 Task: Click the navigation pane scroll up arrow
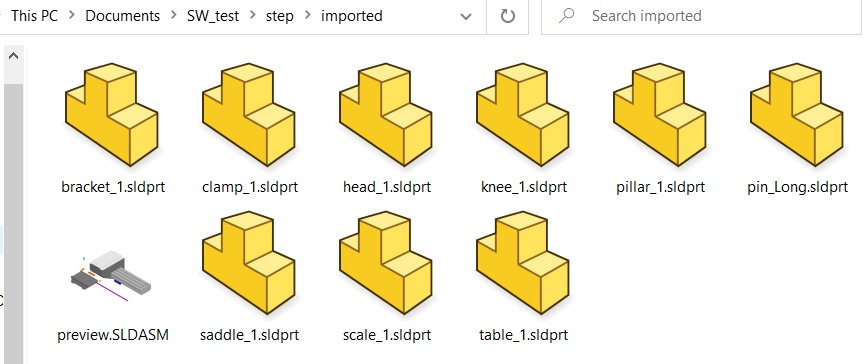tap(14, 56)
